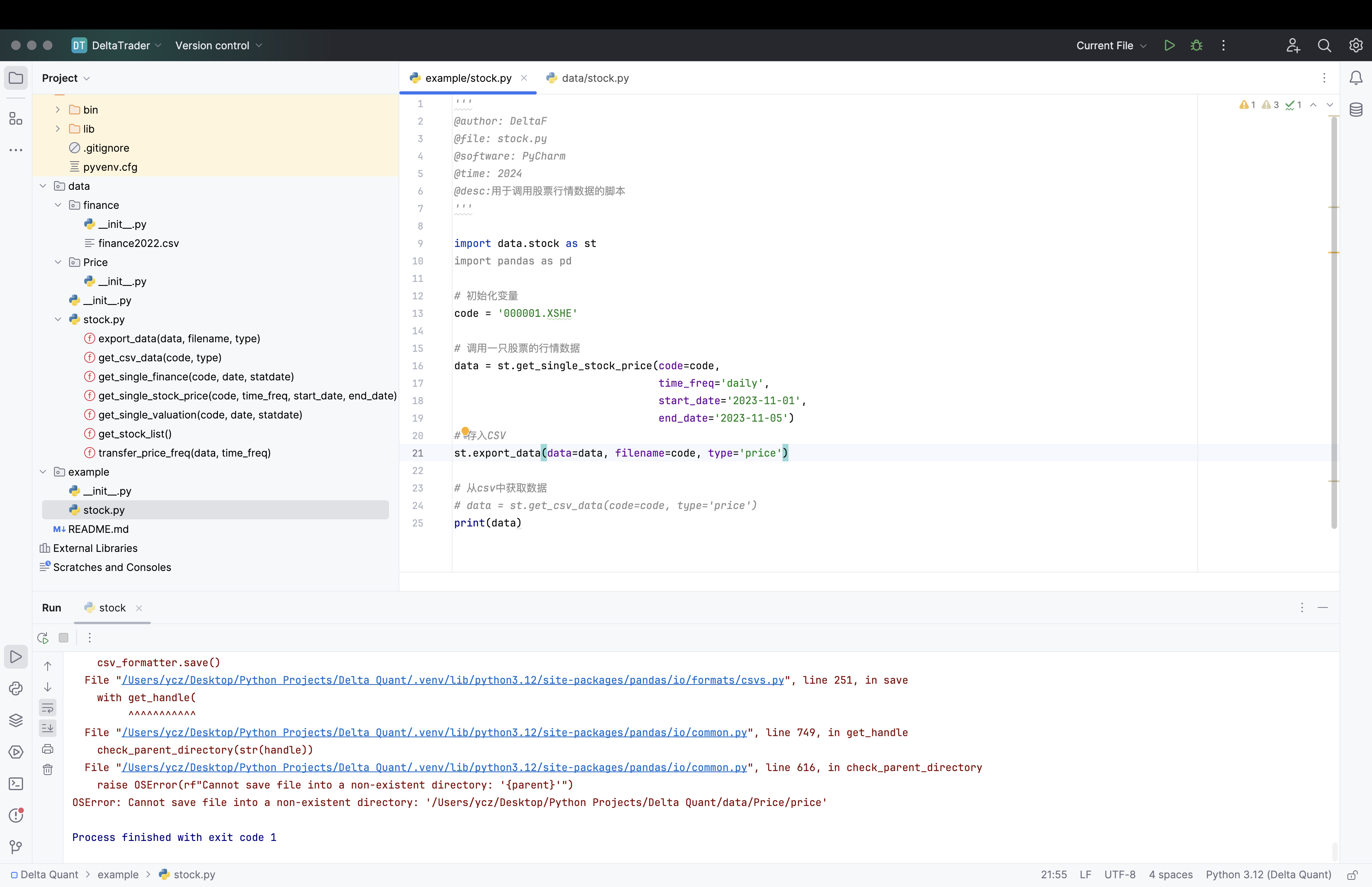Screen dimensions: 1372x887
Task: Run the current file with green play icon
Action: [1169, 46]
